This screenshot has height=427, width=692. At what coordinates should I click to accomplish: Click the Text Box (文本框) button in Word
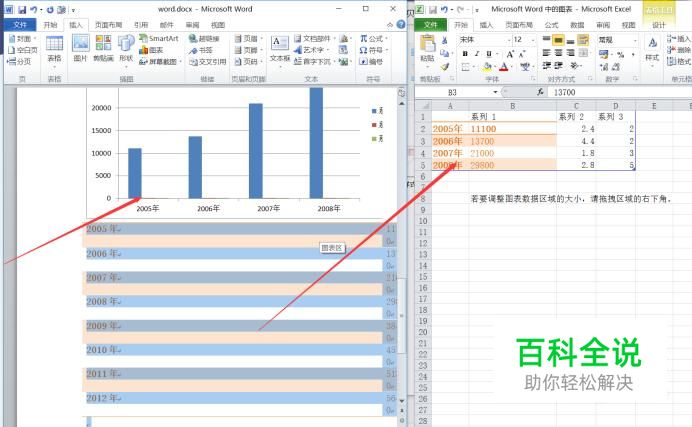(280, 49)
